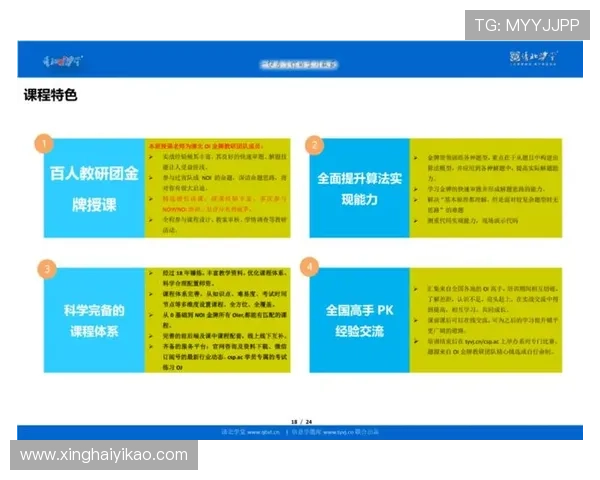
Task: Click the orange number 3 badge
Action: (x=47, y=269)
